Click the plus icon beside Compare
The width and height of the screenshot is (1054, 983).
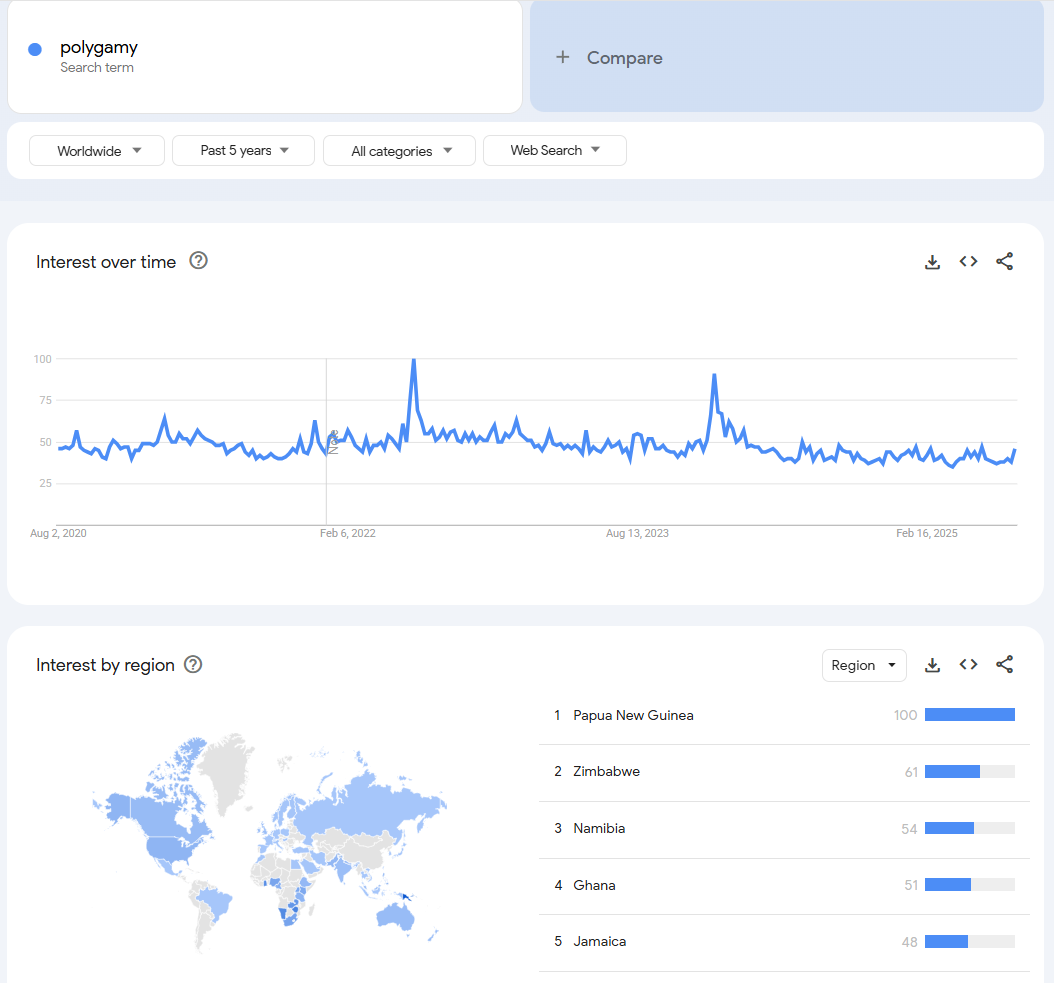click(x=563, y=57)
